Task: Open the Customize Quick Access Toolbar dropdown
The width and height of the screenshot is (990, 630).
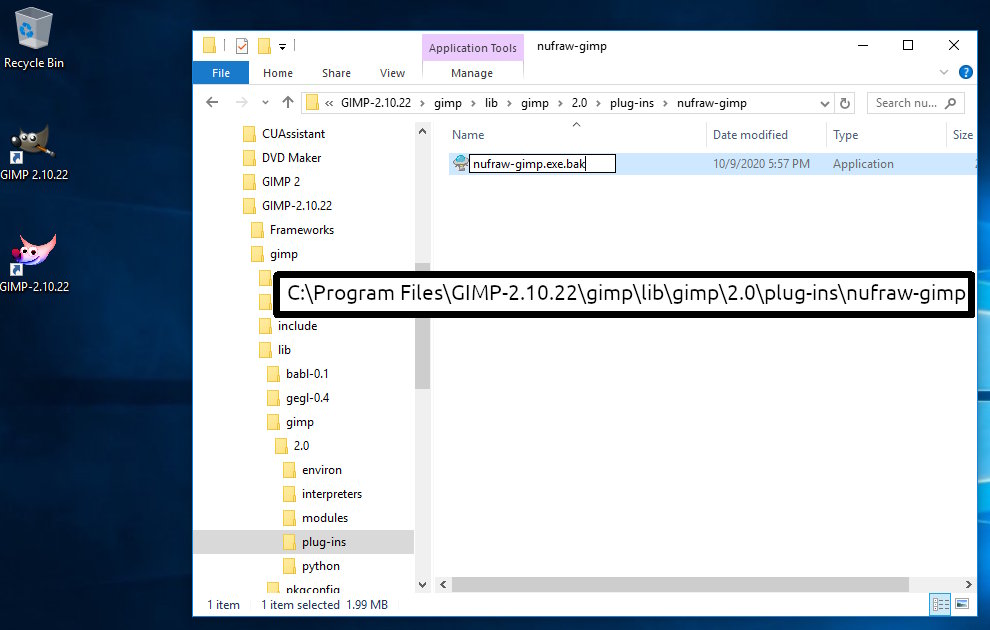Action: (282, 46)
